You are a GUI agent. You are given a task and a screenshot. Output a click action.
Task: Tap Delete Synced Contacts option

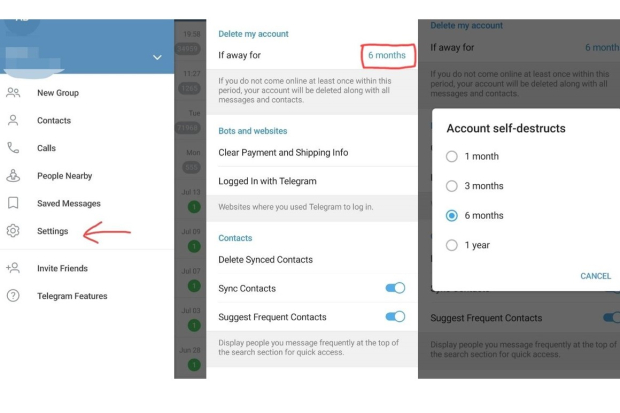[x=265, y=260]
